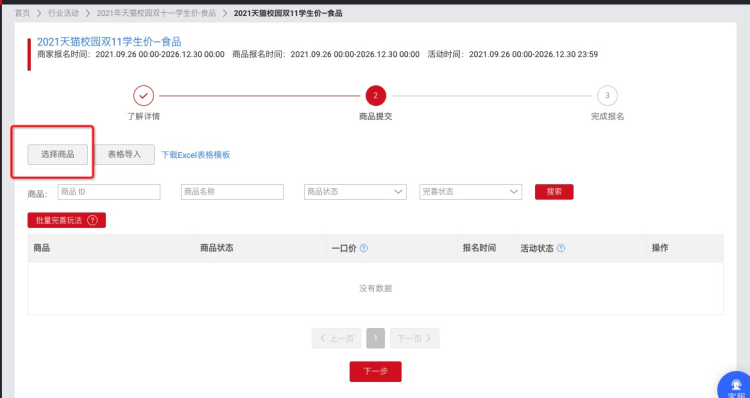Viewport: 750px width, 398px height.
Task: Open 行业活动 breadcrumb link
Action: (x=64, y=13)
